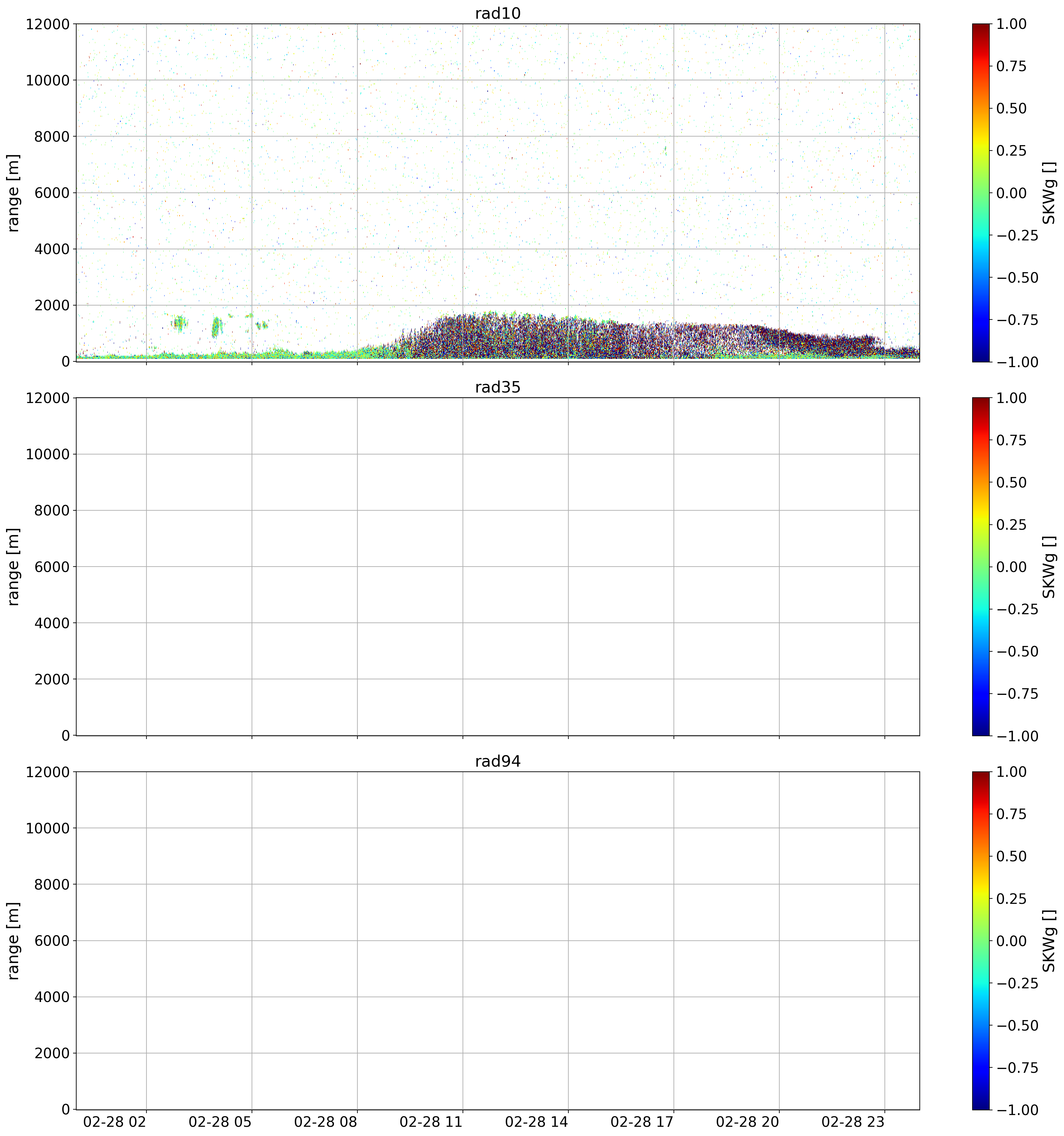Viewport: 1064px width, 1136px height.
Task: Click the "1.00" tick on the rad10 colorbar
Action: point(1011,24)
